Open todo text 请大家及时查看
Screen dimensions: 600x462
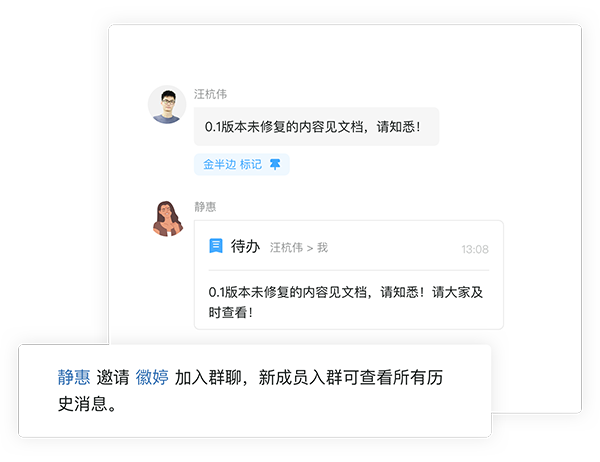[346, 302]
